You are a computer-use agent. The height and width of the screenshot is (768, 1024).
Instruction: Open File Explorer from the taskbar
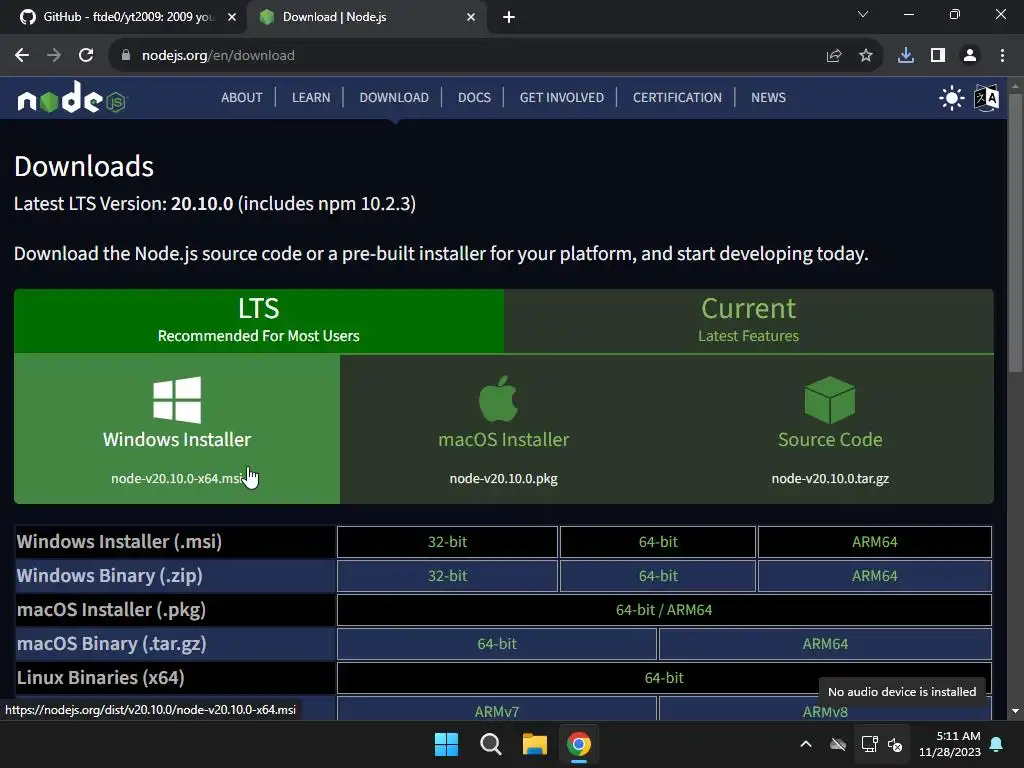(x=534, y=744)
